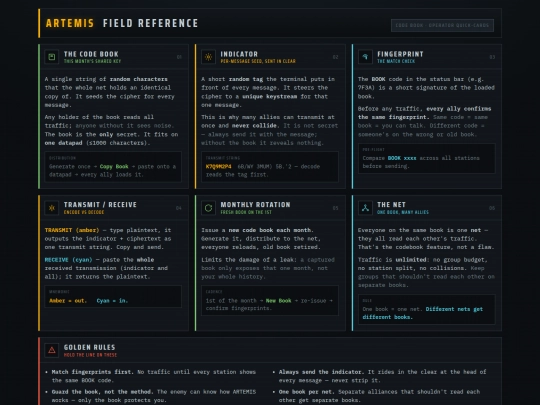Click card number 06 label

492,208
